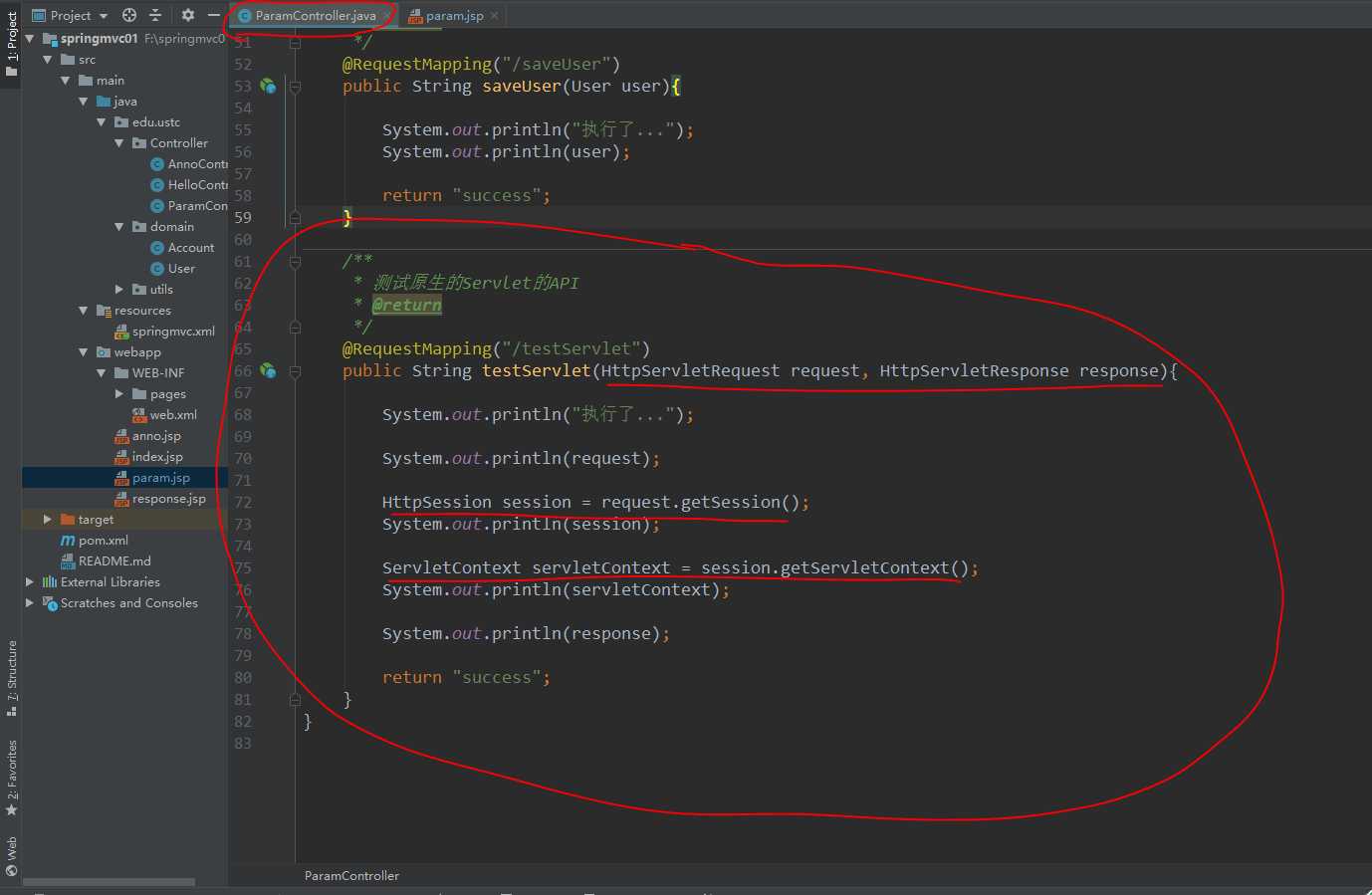Click Spring gutter icon for saveUser method

268,86
